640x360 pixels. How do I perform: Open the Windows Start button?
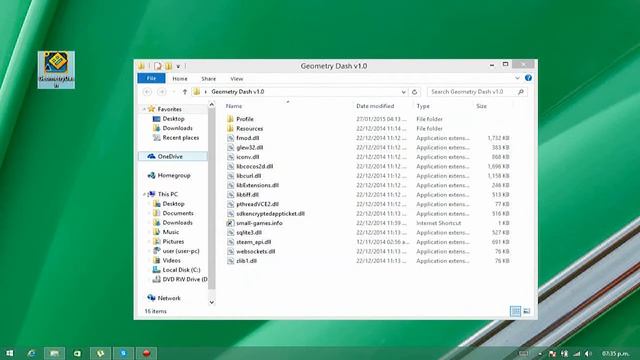pos(10,353)
